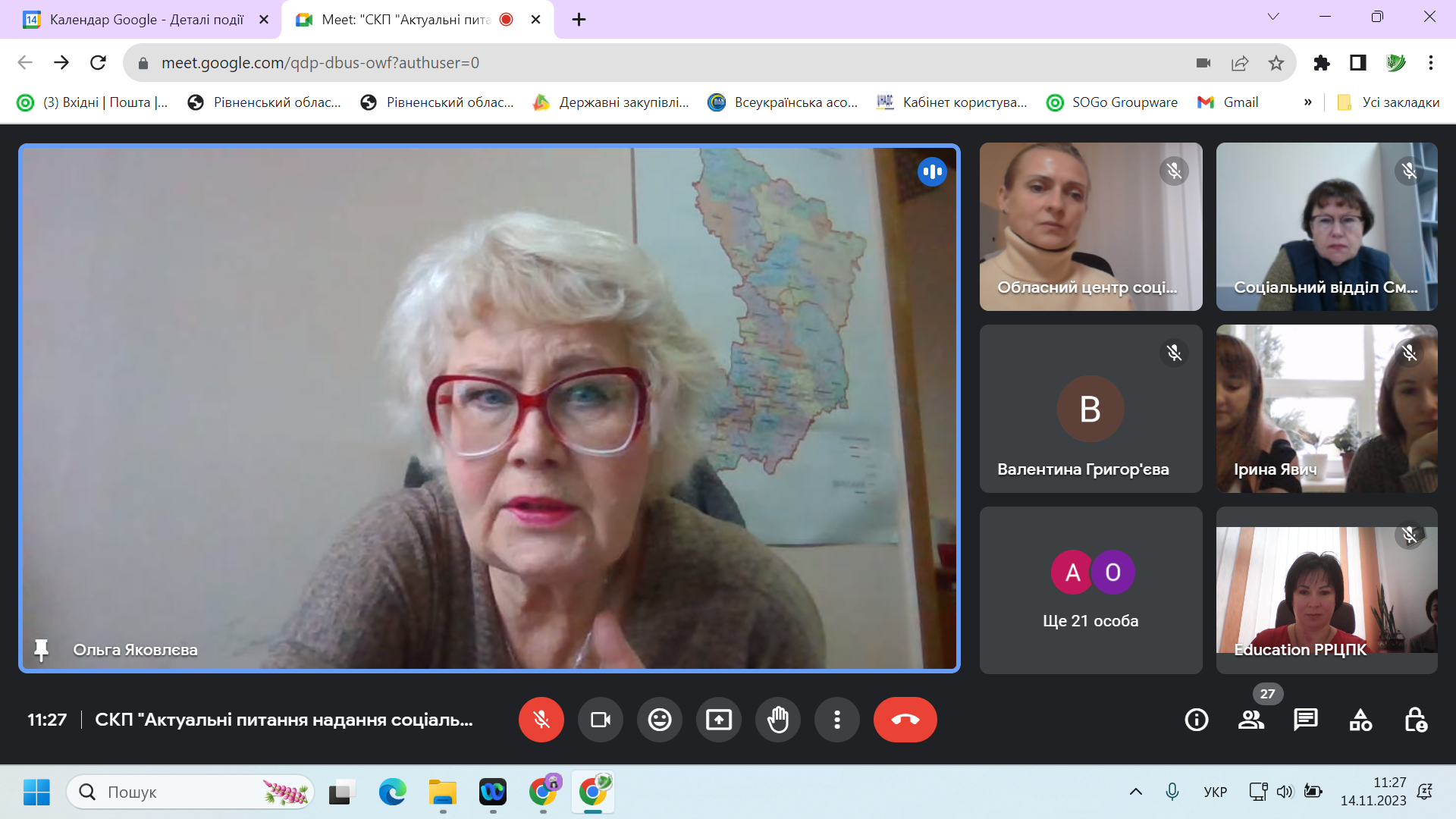Viewport: 1456px width, 819px height.
Task: Open a new browser tab
Action: click(x=579, y=20)
